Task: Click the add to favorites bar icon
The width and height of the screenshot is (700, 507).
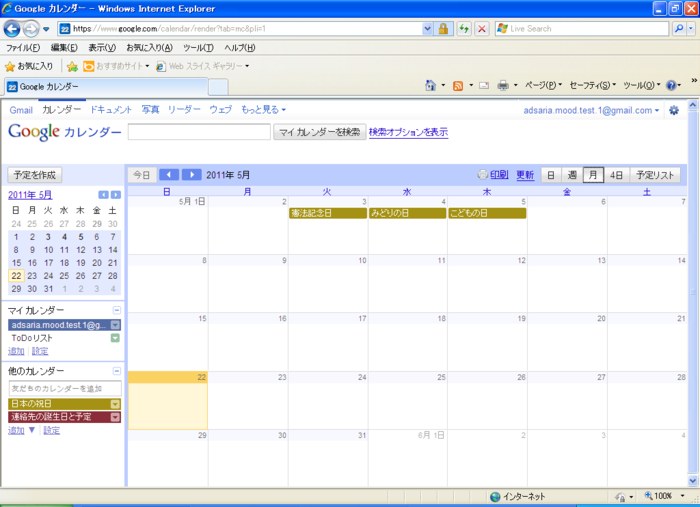Action: [x=72, y=66]
